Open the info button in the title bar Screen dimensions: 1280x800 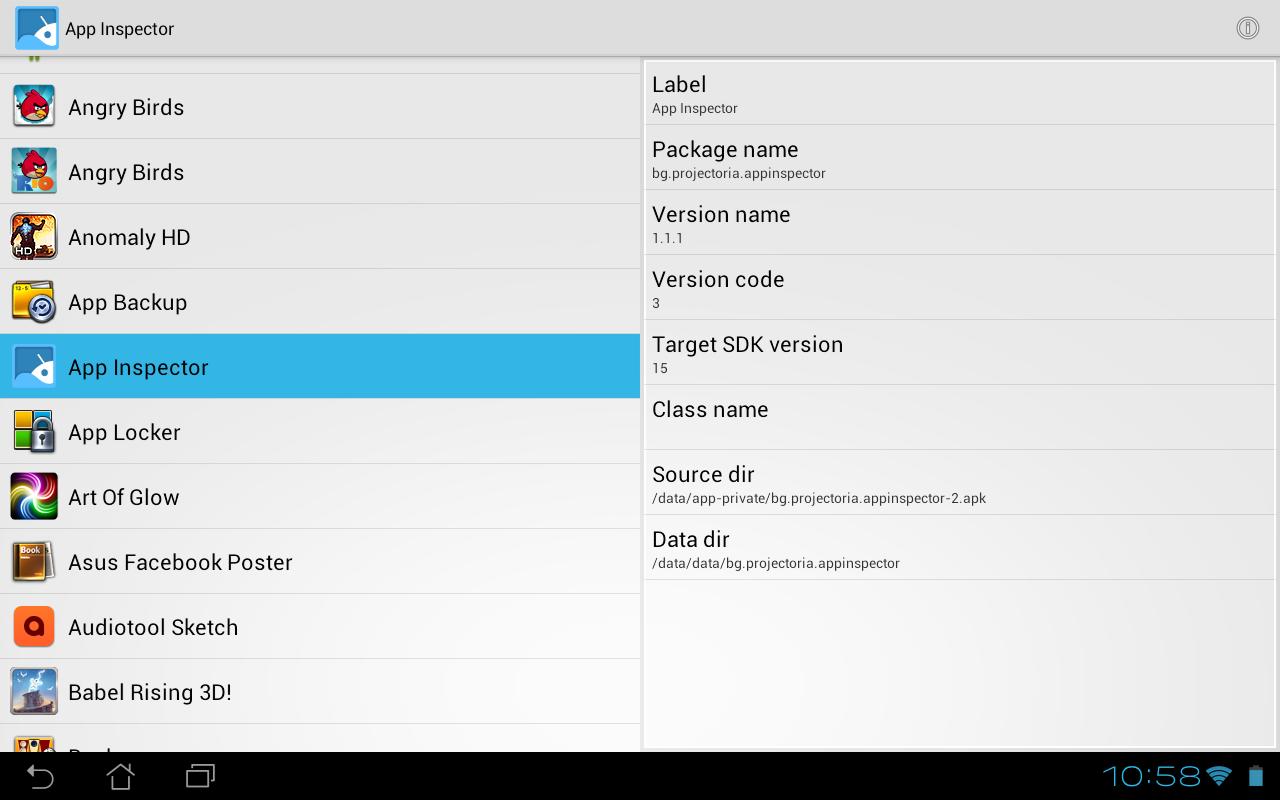[1247, 28]
